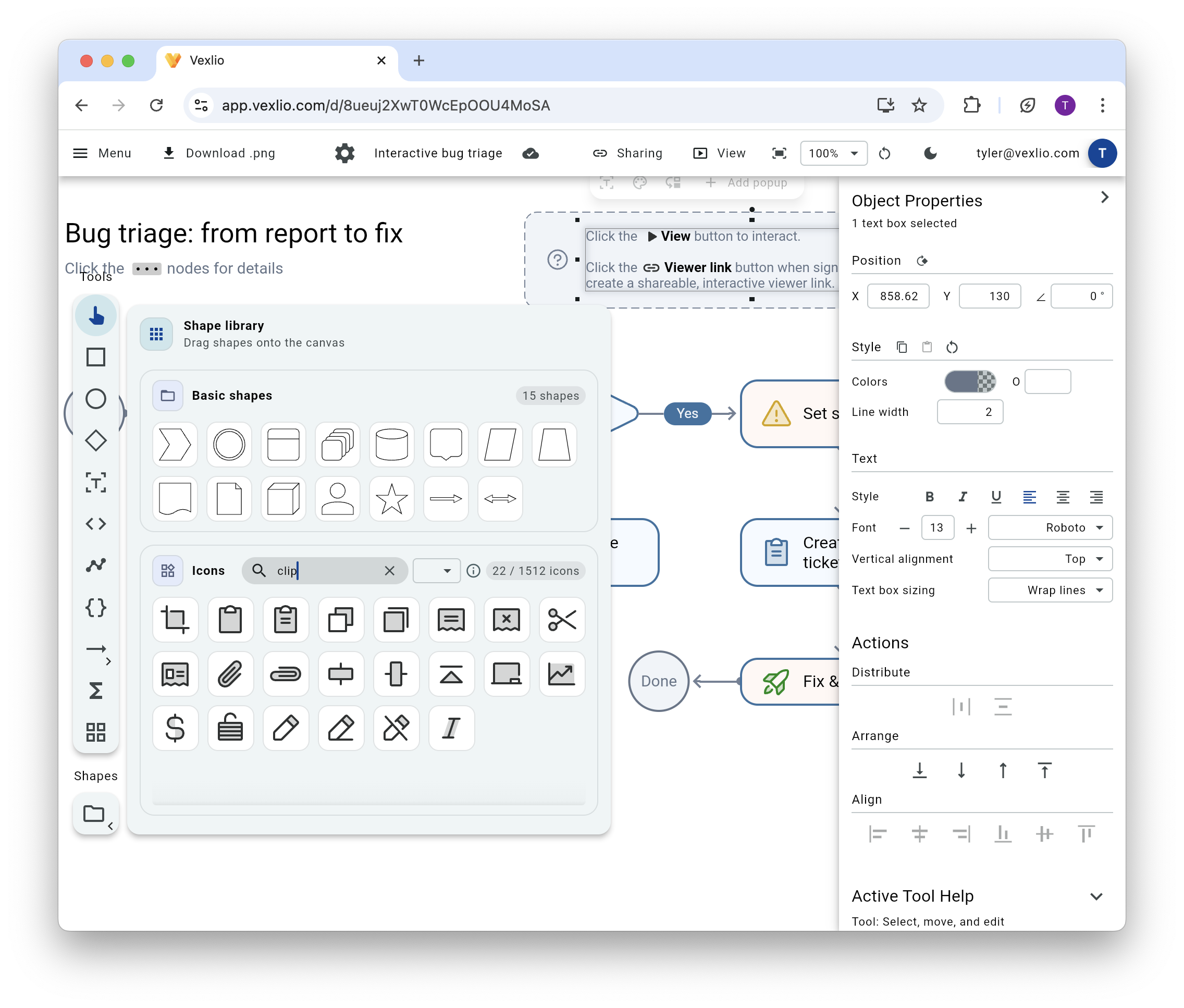Choose the sigma formula tool

click(95, 691)
